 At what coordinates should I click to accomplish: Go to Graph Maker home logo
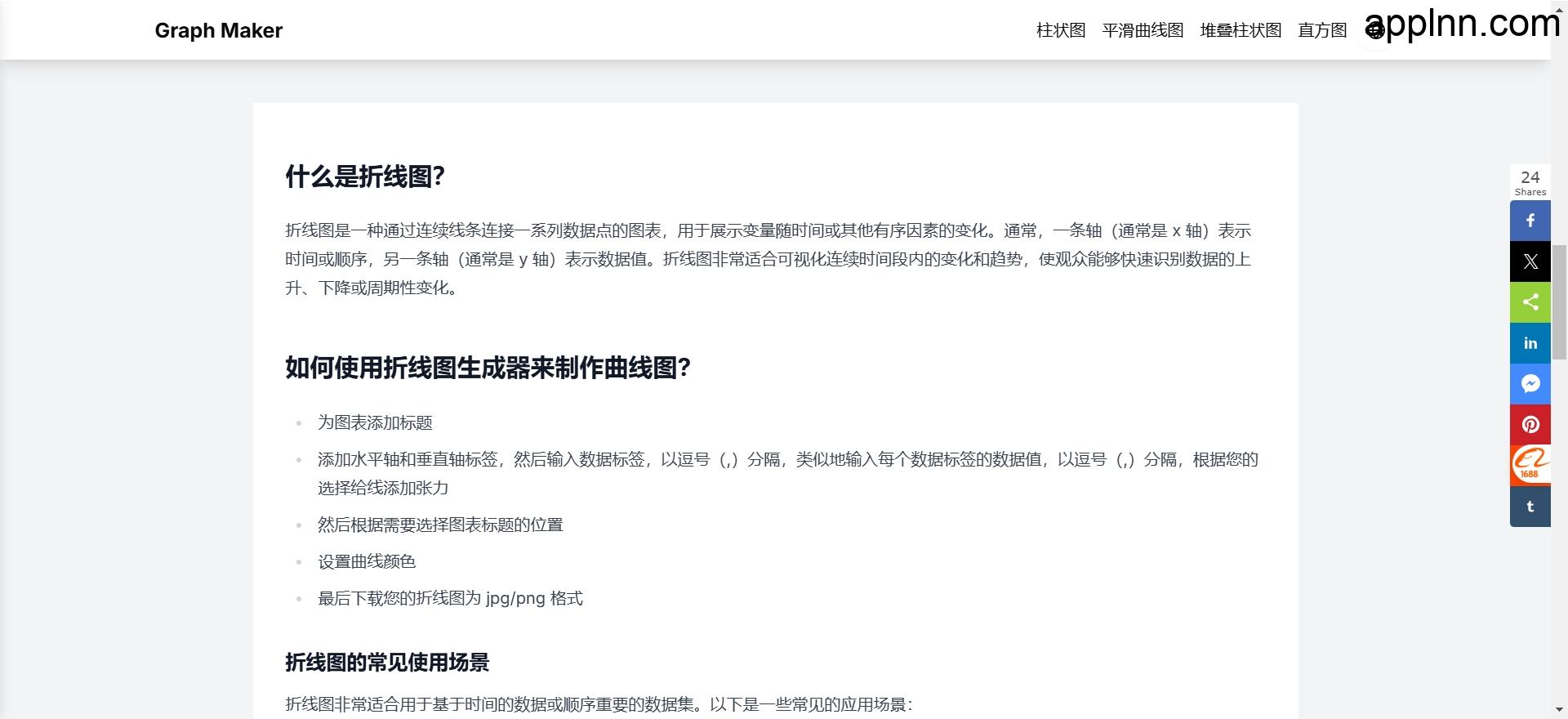coord(219,30)
